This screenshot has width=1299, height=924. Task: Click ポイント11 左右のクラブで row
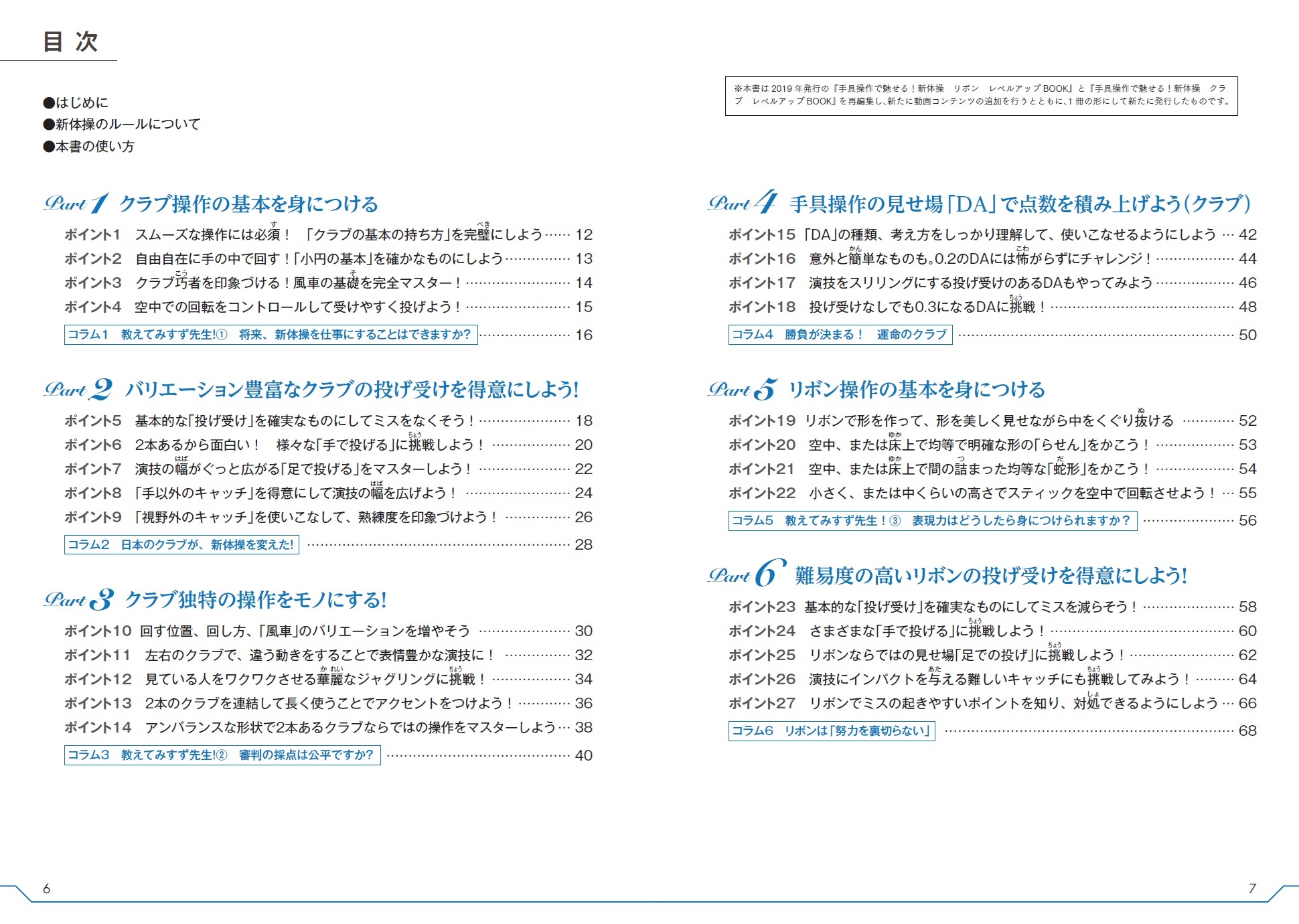pos(328,655)
